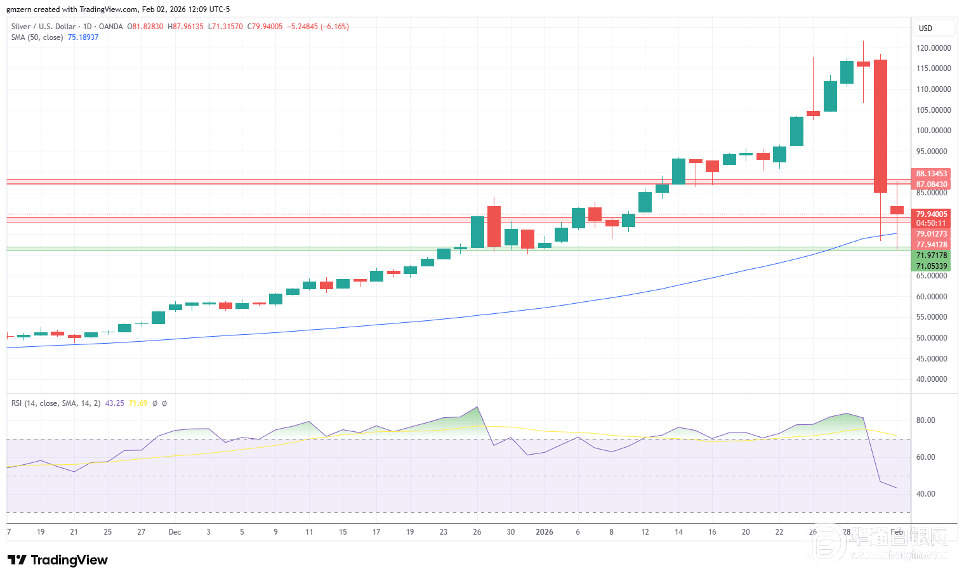This screenshot has height=580, width=964.
Task: Click the 80.00 level on RSI axis
Action: pyautogui.click(x=924, y=420)
